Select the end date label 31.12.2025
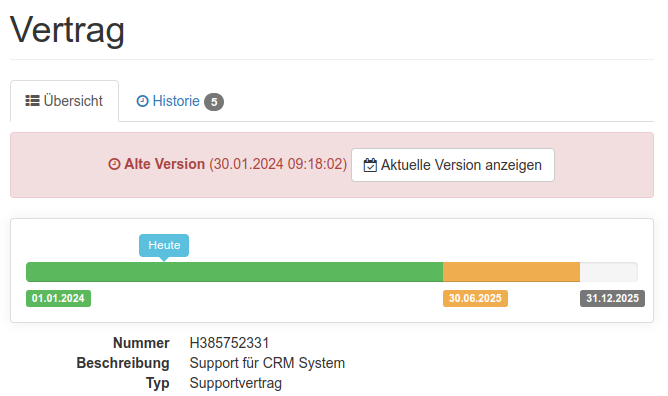The height and width of the screenshot is (396, 668). (612, 298)
